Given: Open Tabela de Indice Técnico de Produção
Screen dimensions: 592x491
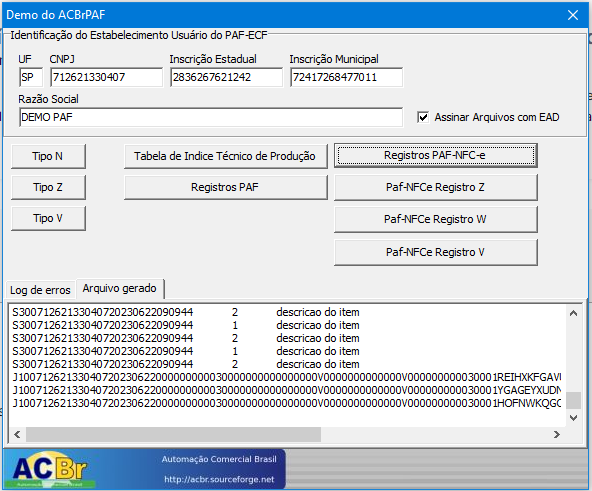Looking at the screenshot, I should 225,156.
